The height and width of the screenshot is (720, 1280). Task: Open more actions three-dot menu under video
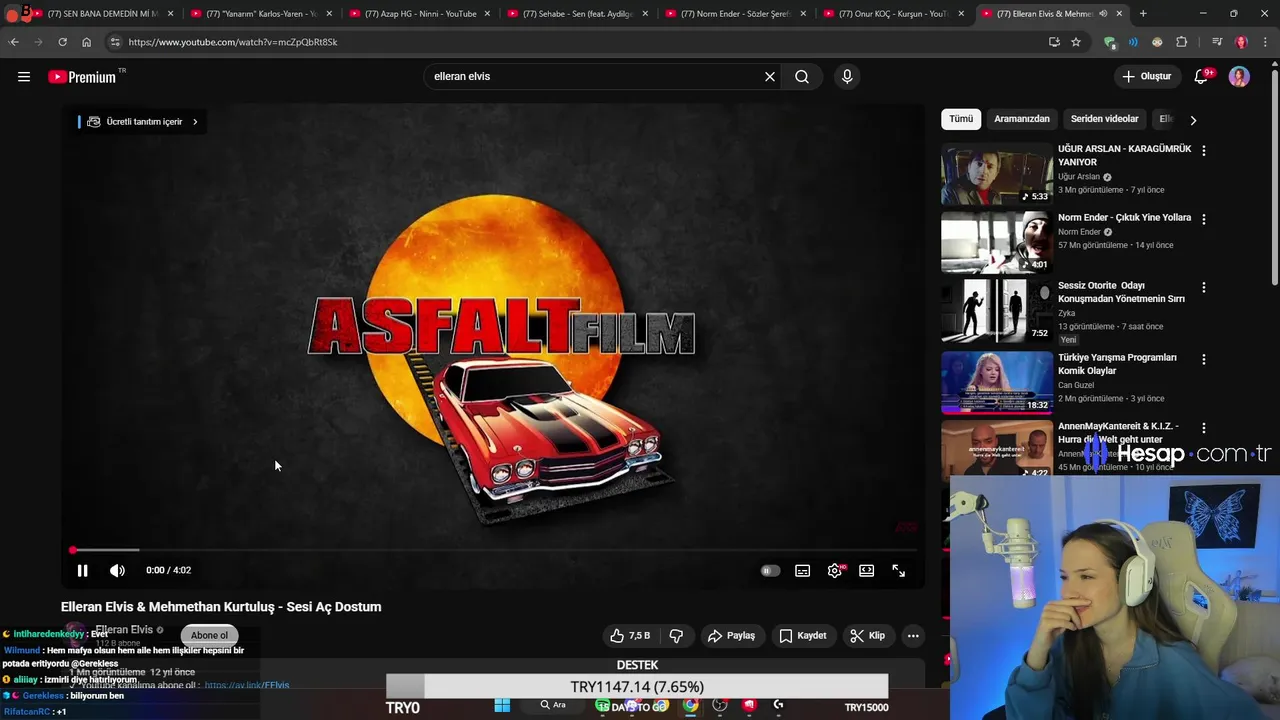point(913,635)
